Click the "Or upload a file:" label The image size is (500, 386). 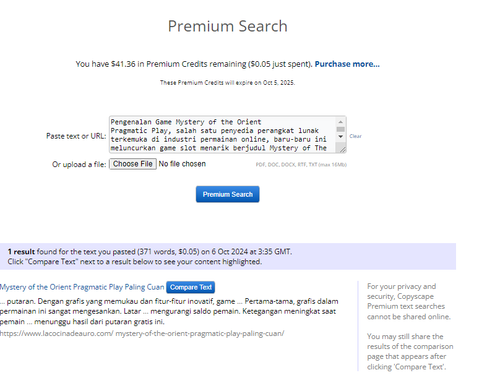point(79,164)
